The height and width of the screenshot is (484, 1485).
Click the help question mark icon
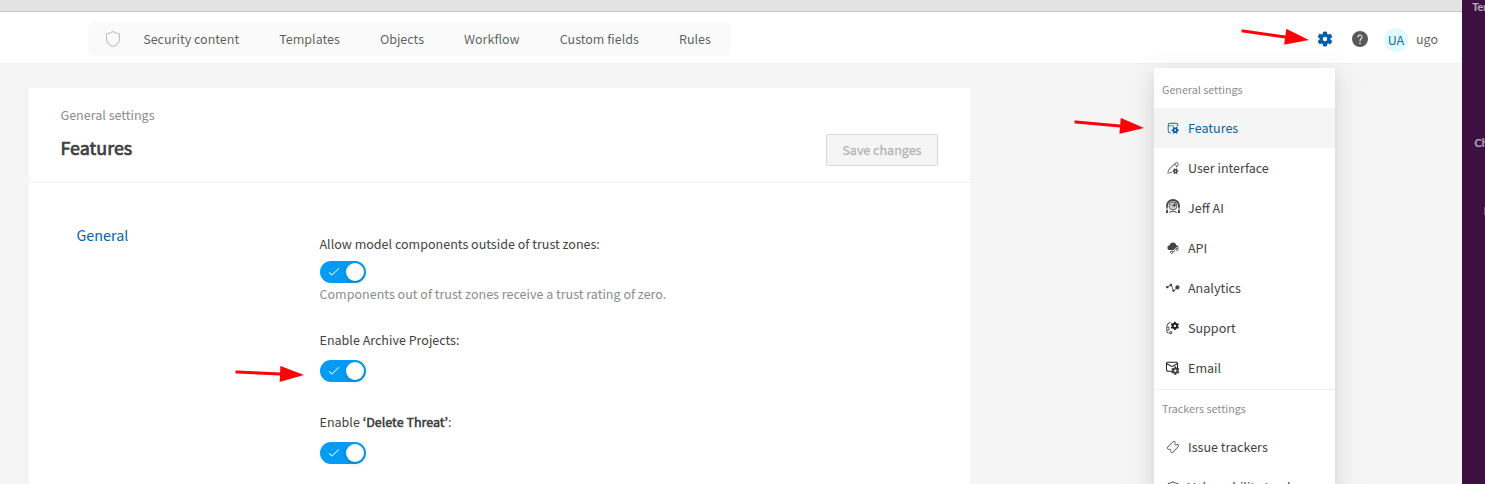pos(1360,39)
